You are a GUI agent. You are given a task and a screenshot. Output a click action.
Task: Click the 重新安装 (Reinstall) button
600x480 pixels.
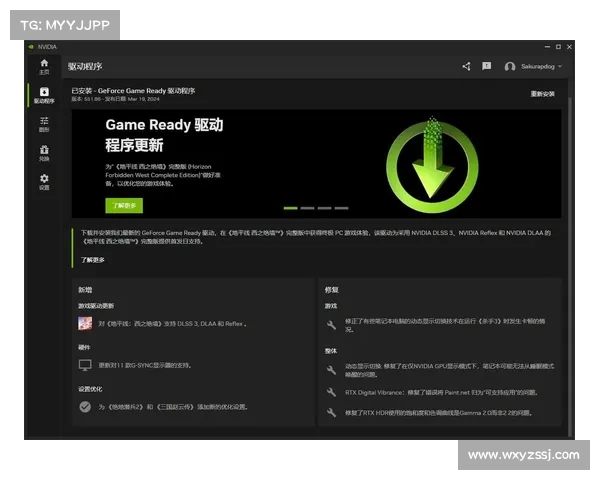(x=542, y=94)
